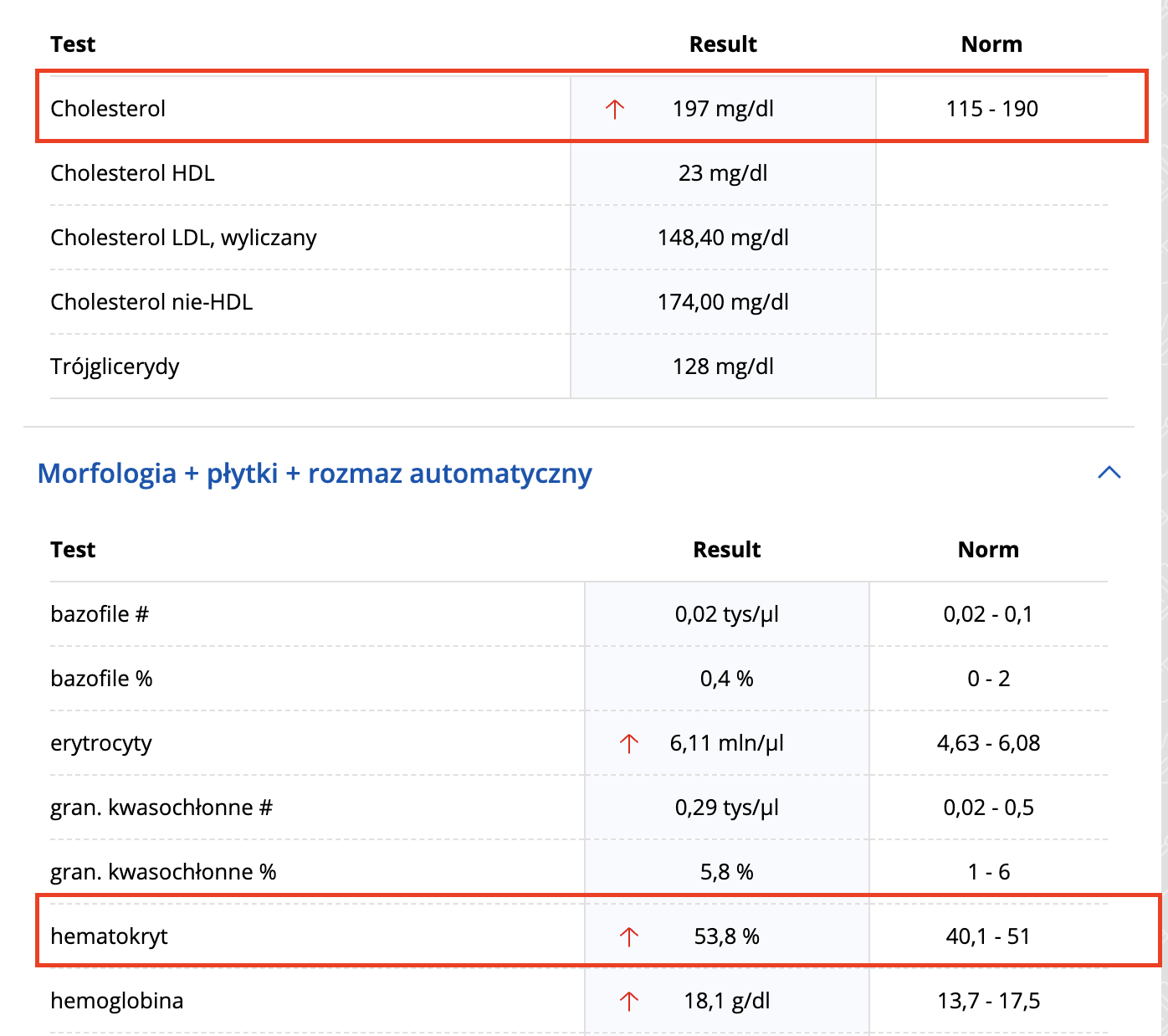Click the hematokryt test name

tap(109, 936)
